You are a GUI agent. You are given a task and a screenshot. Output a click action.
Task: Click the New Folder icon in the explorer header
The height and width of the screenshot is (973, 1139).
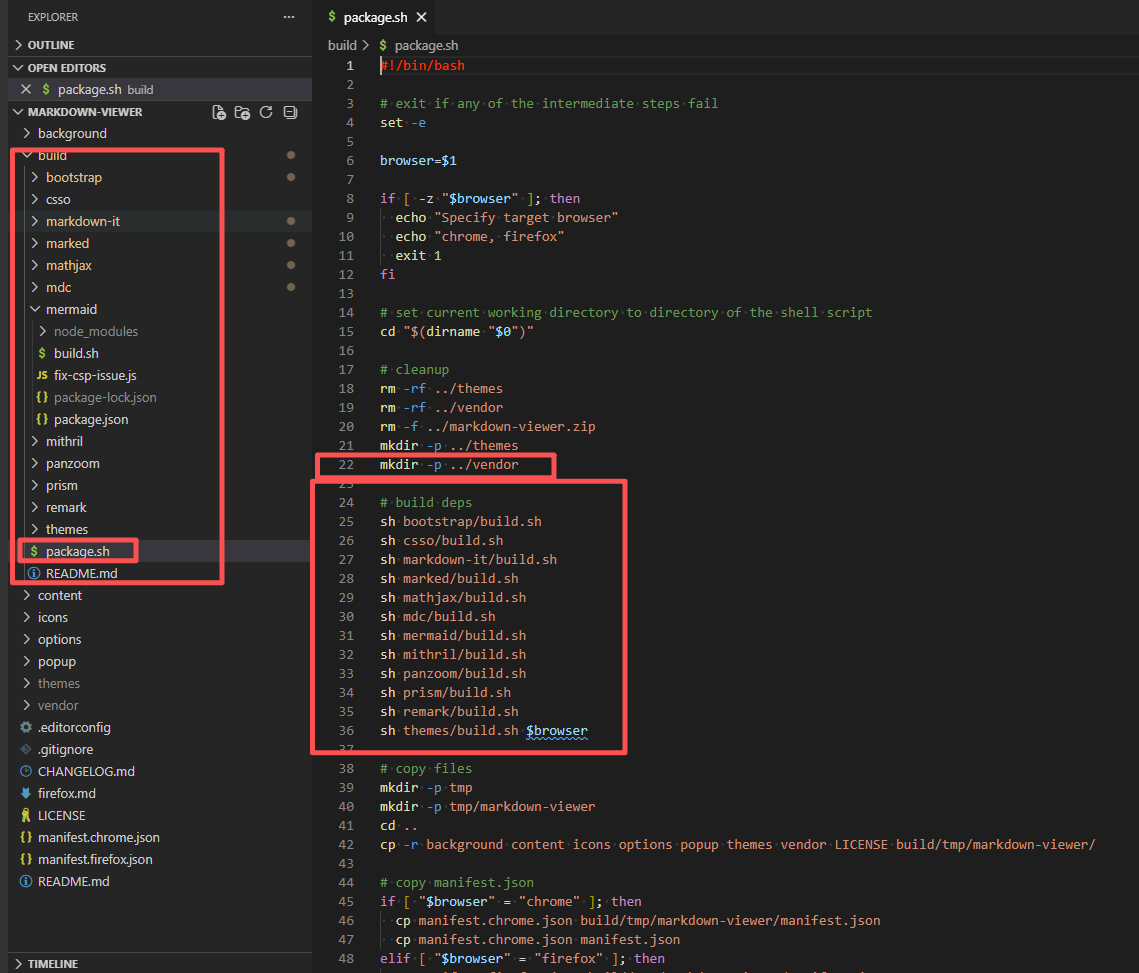point(243,113)
